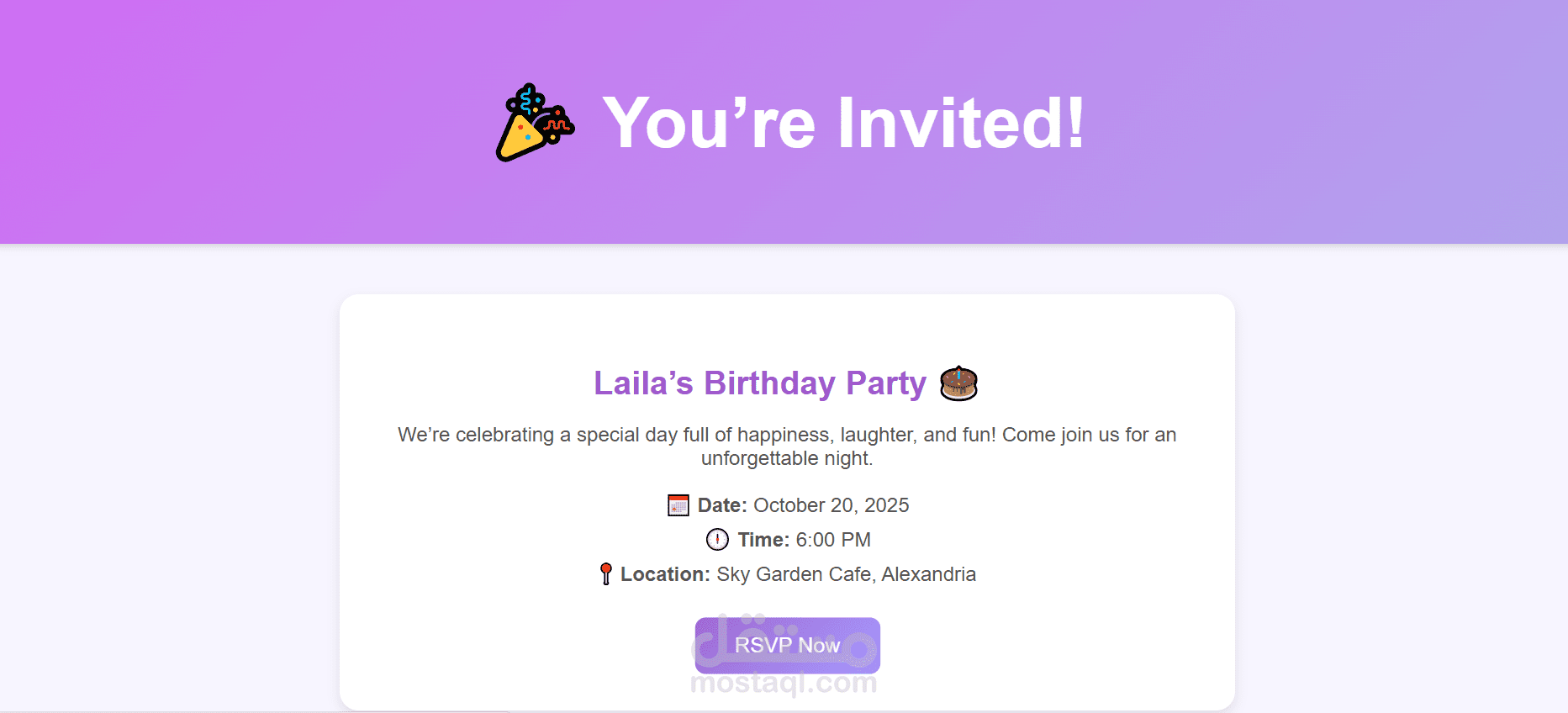Click the "October 20, 2025" date text

(831, 505)
